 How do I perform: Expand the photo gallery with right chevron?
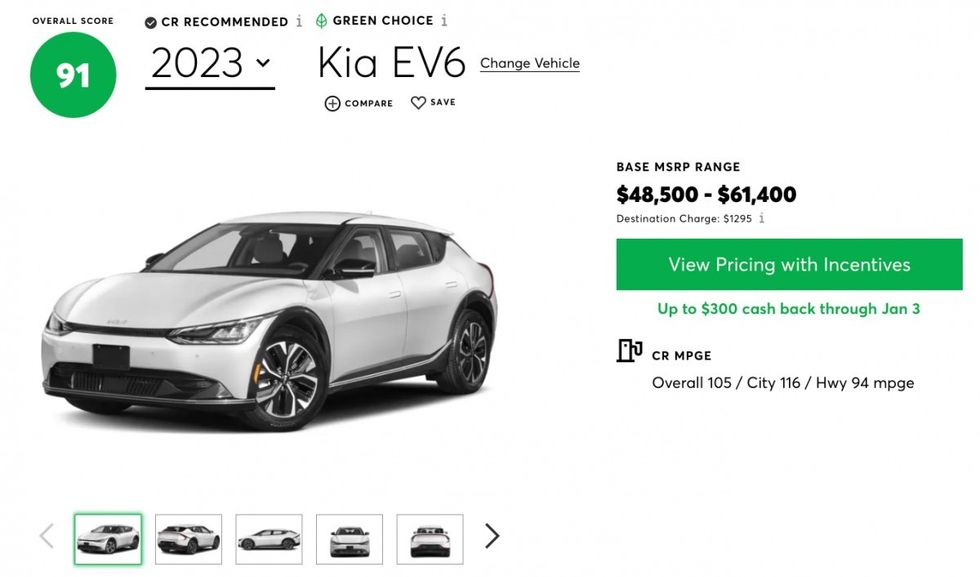[491, 536]
